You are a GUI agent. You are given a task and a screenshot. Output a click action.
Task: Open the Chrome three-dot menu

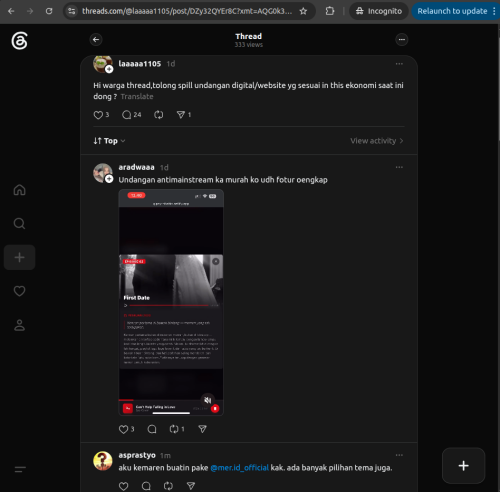point(494,11)
